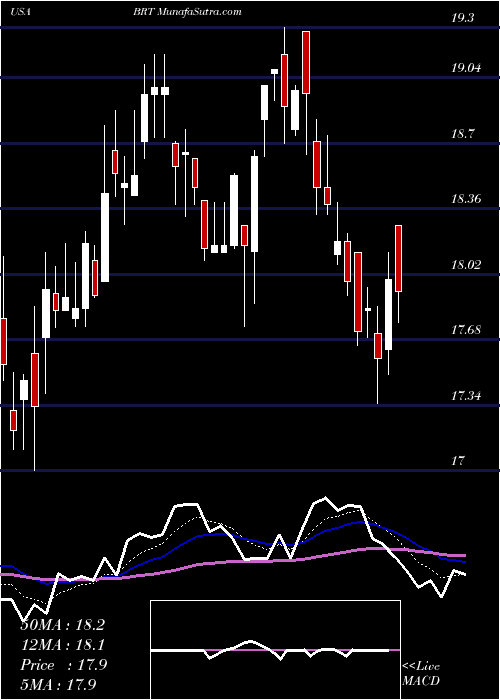Click the 50MA : 18.2 readout

(63, 625)
